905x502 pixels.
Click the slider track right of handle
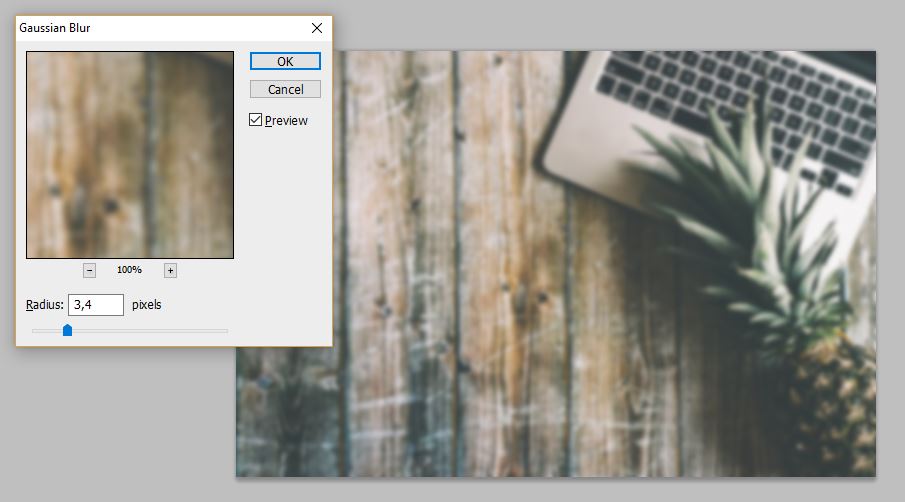150,330
